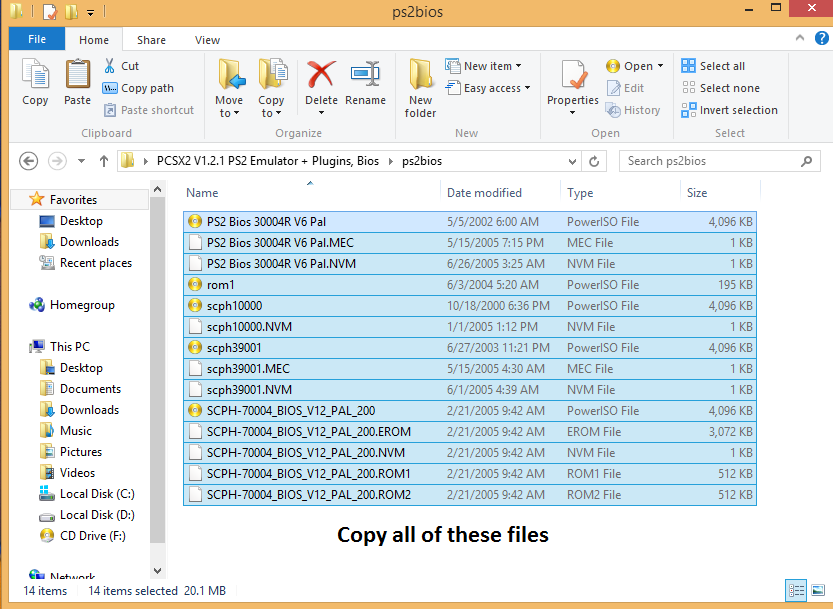
Task: Click Invert selection in the ribbon
Action: [729, 110]
